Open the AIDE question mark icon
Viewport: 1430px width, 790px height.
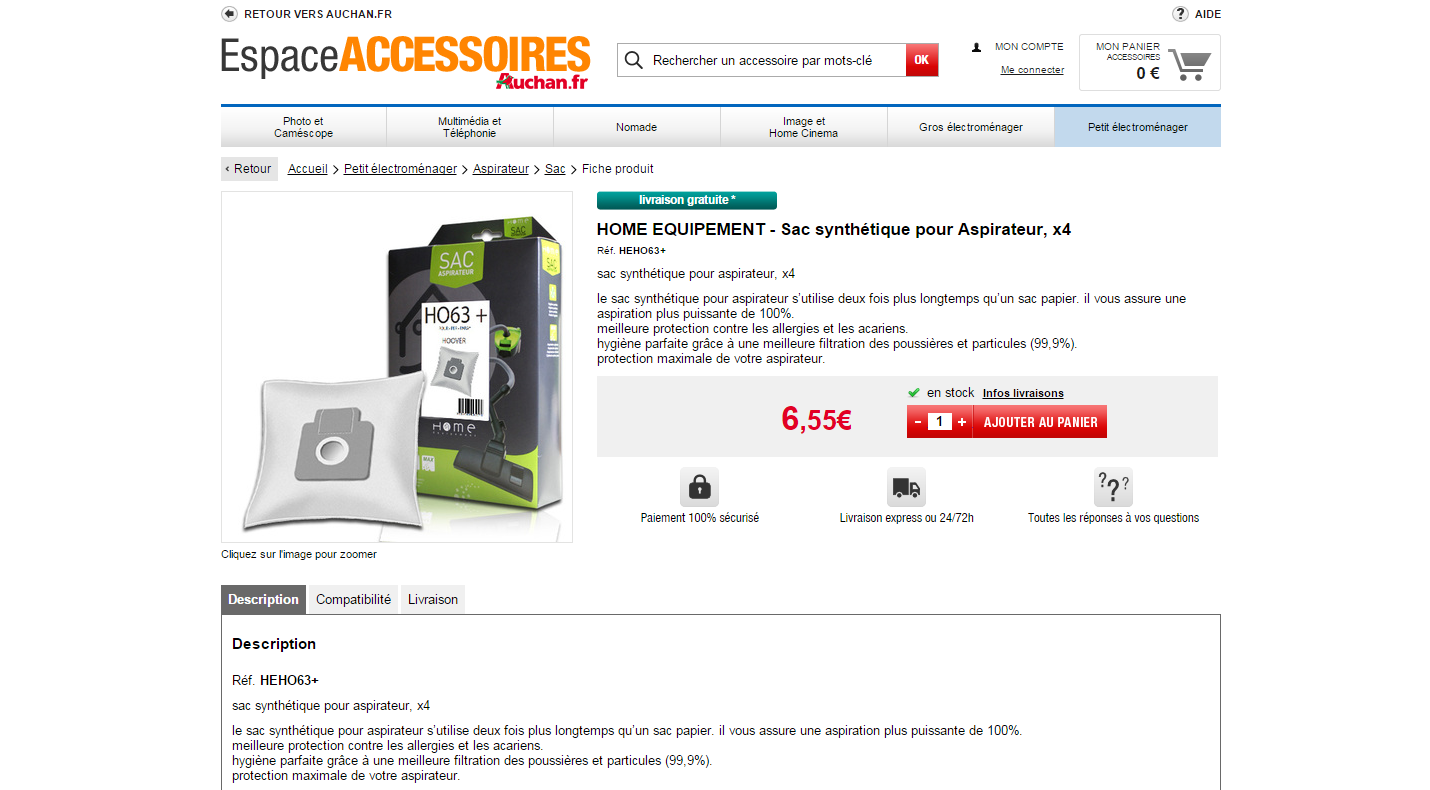coord(1180,14)
